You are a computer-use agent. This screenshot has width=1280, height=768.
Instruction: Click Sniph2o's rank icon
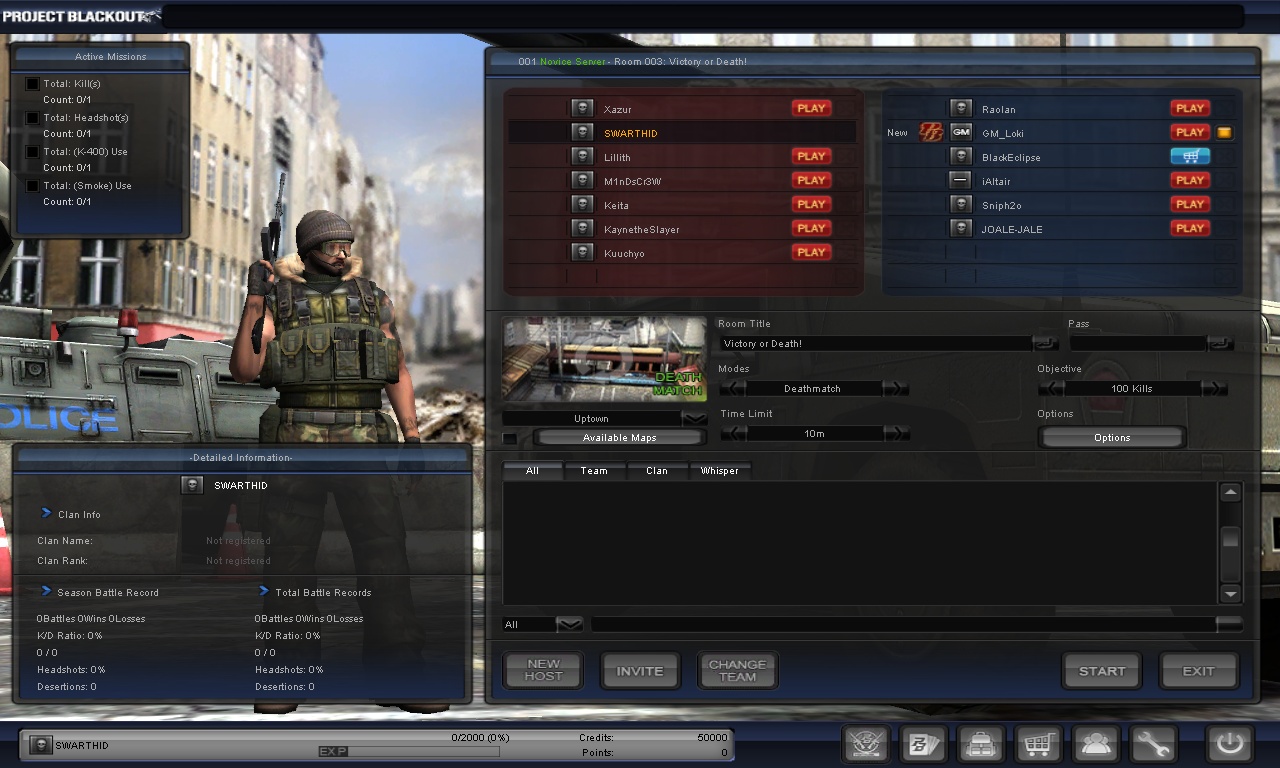961,204
